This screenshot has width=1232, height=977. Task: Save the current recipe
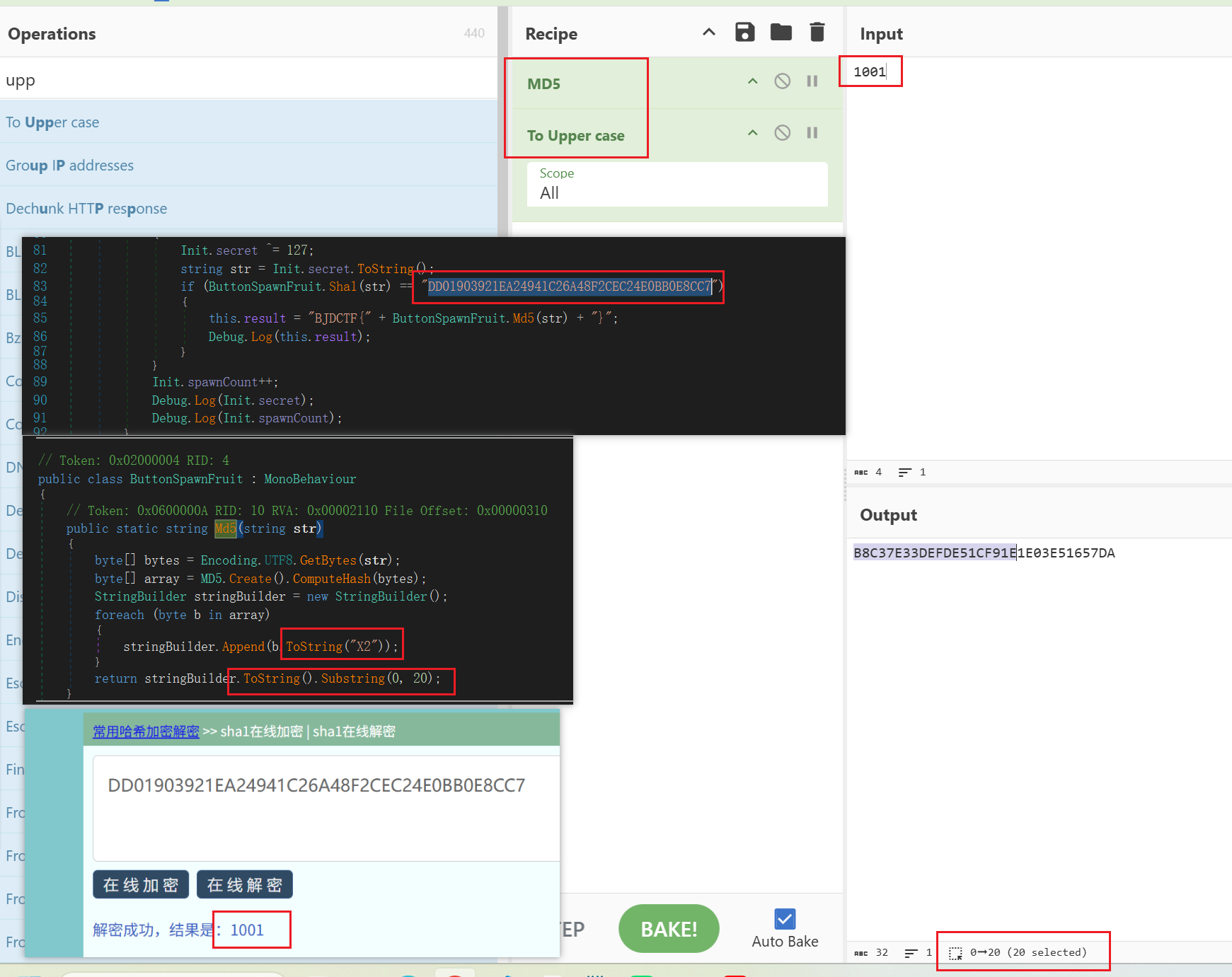(744, 33)
